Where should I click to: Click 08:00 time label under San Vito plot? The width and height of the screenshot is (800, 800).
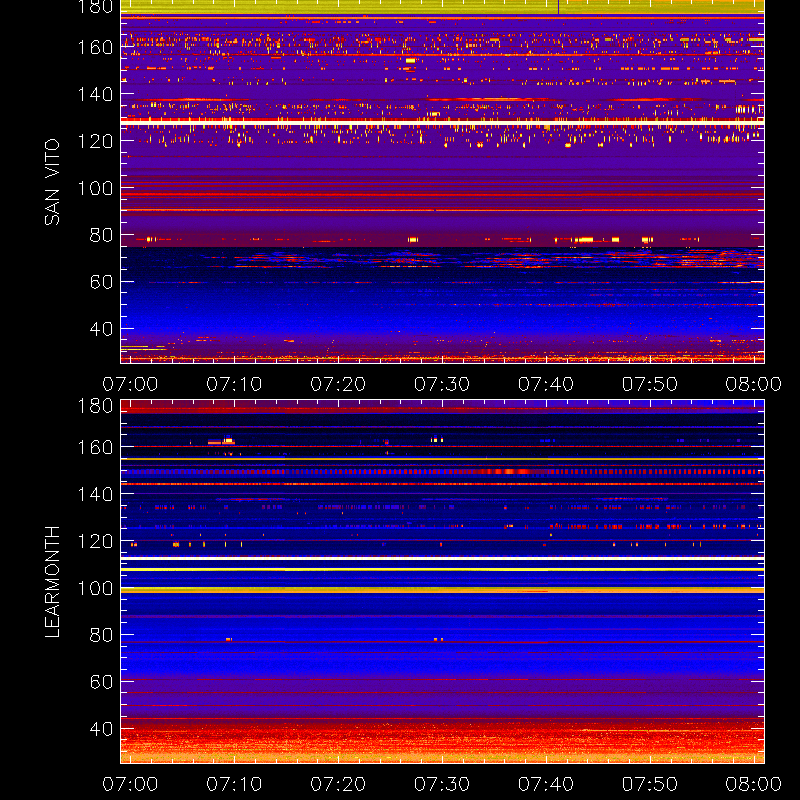pos(754,384)
